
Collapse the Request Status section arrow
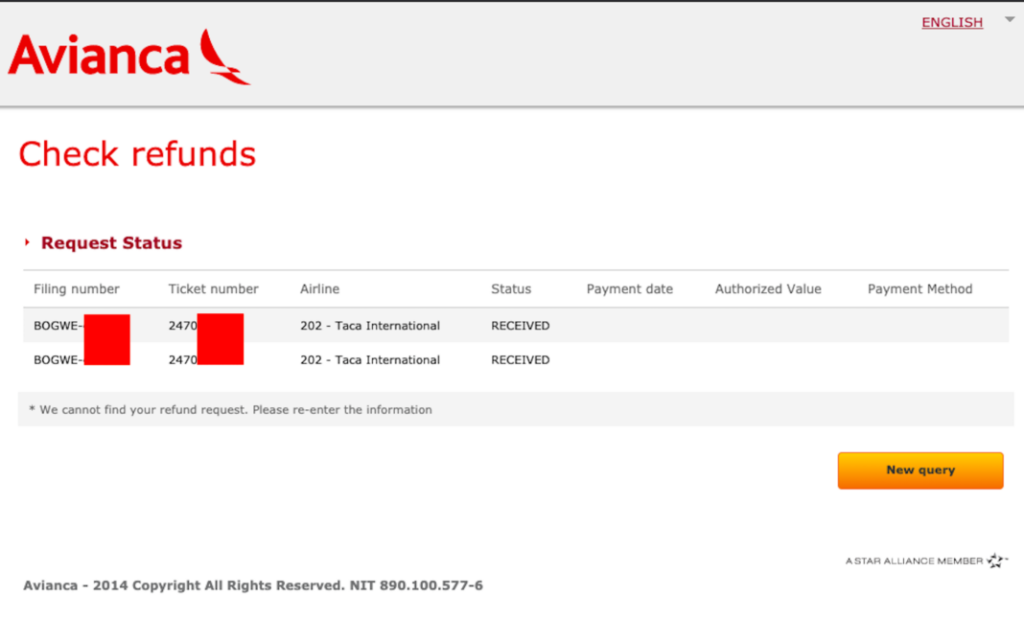pyautogui.click(x=27, y=242)
